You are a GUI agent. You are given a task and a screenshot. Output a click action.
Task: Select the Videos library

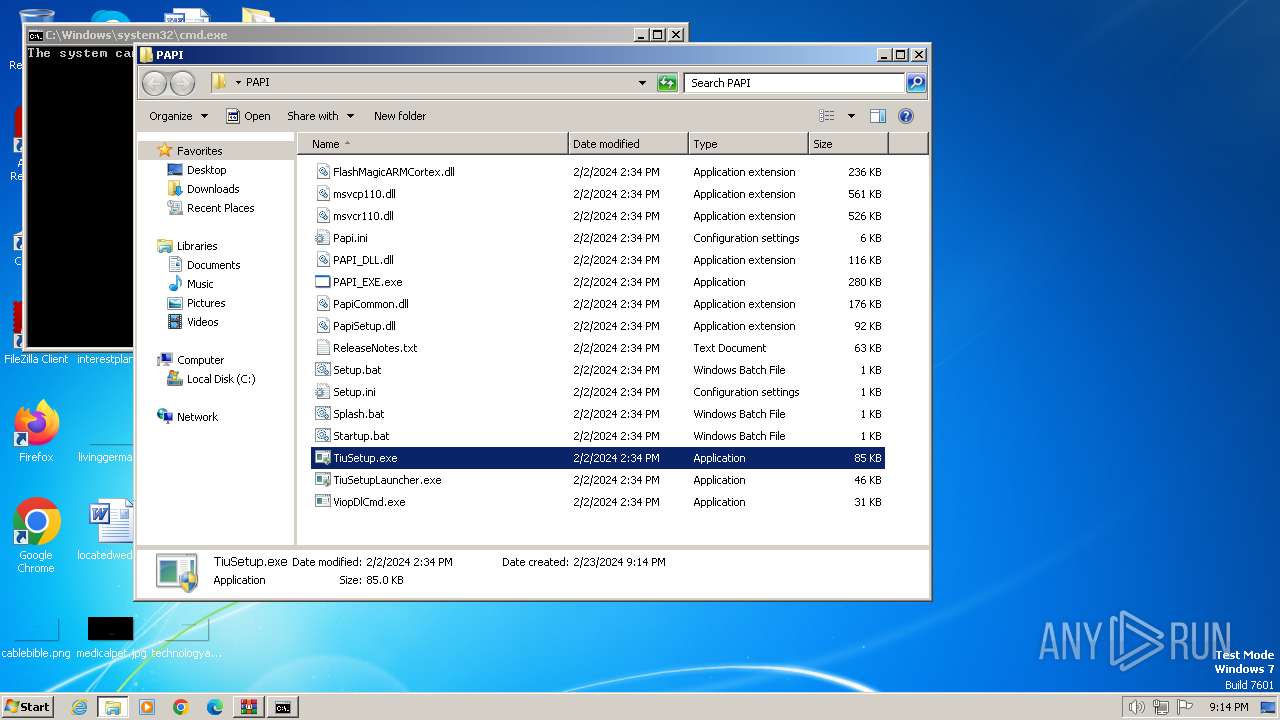[x=202, y=322]
